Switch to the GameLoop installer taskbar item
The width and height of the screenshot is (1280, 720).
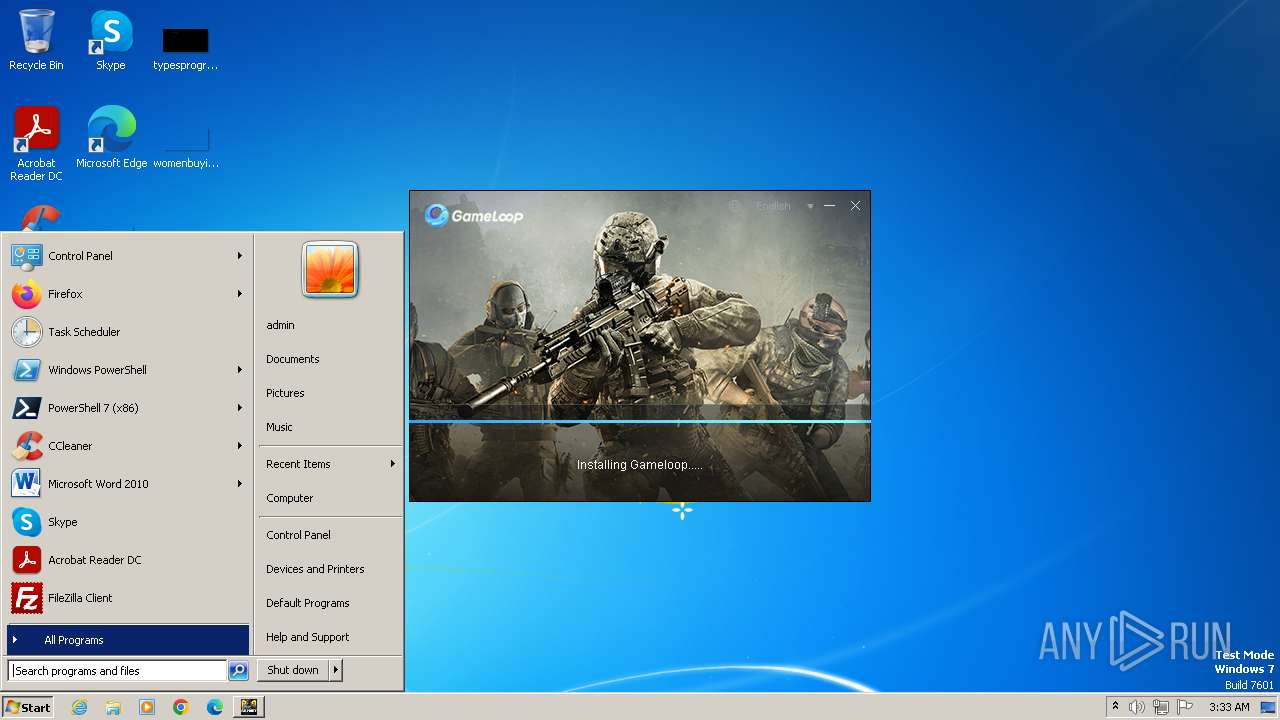249,707
